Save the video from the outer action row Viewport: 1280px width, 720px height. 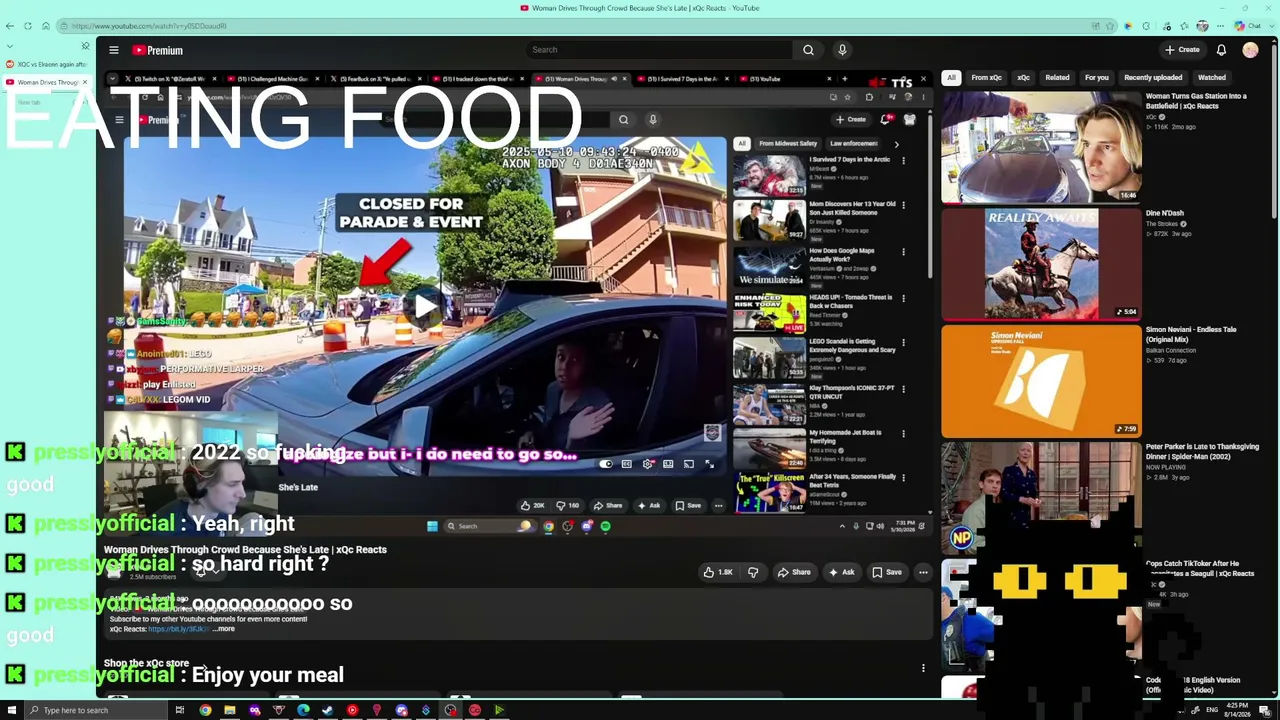[x=886, y=572]
